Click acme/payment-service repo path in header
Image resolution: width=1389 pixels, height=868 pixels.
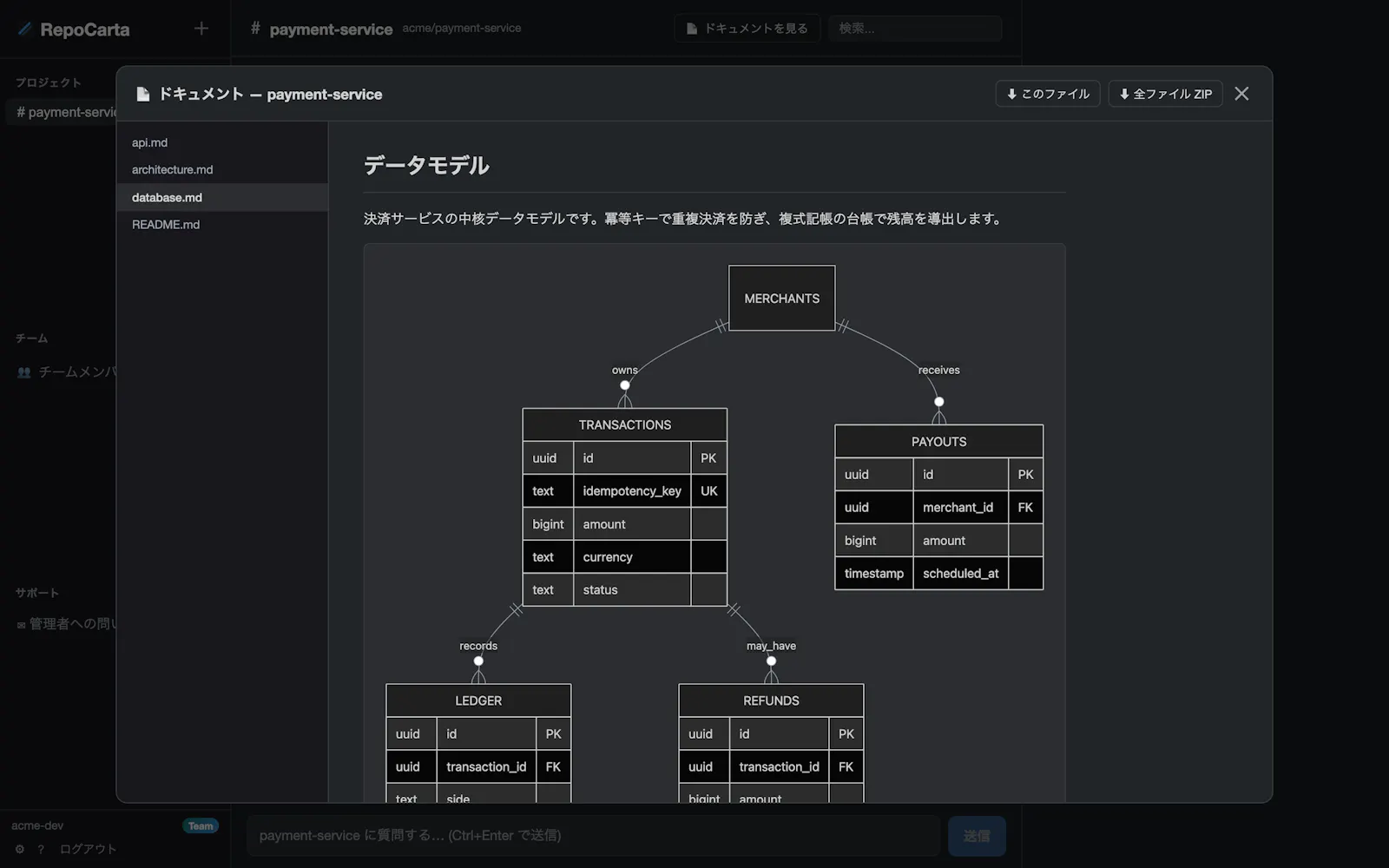click(462, 28)
